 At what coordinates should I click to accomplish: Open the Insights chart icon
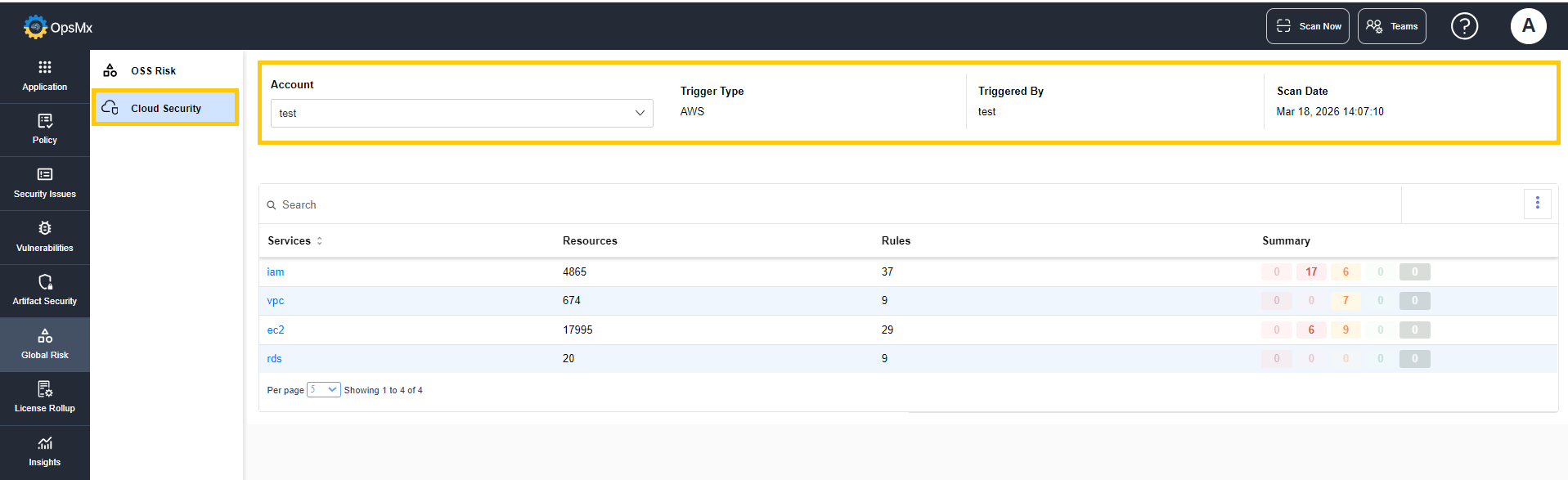coord(45,443)
